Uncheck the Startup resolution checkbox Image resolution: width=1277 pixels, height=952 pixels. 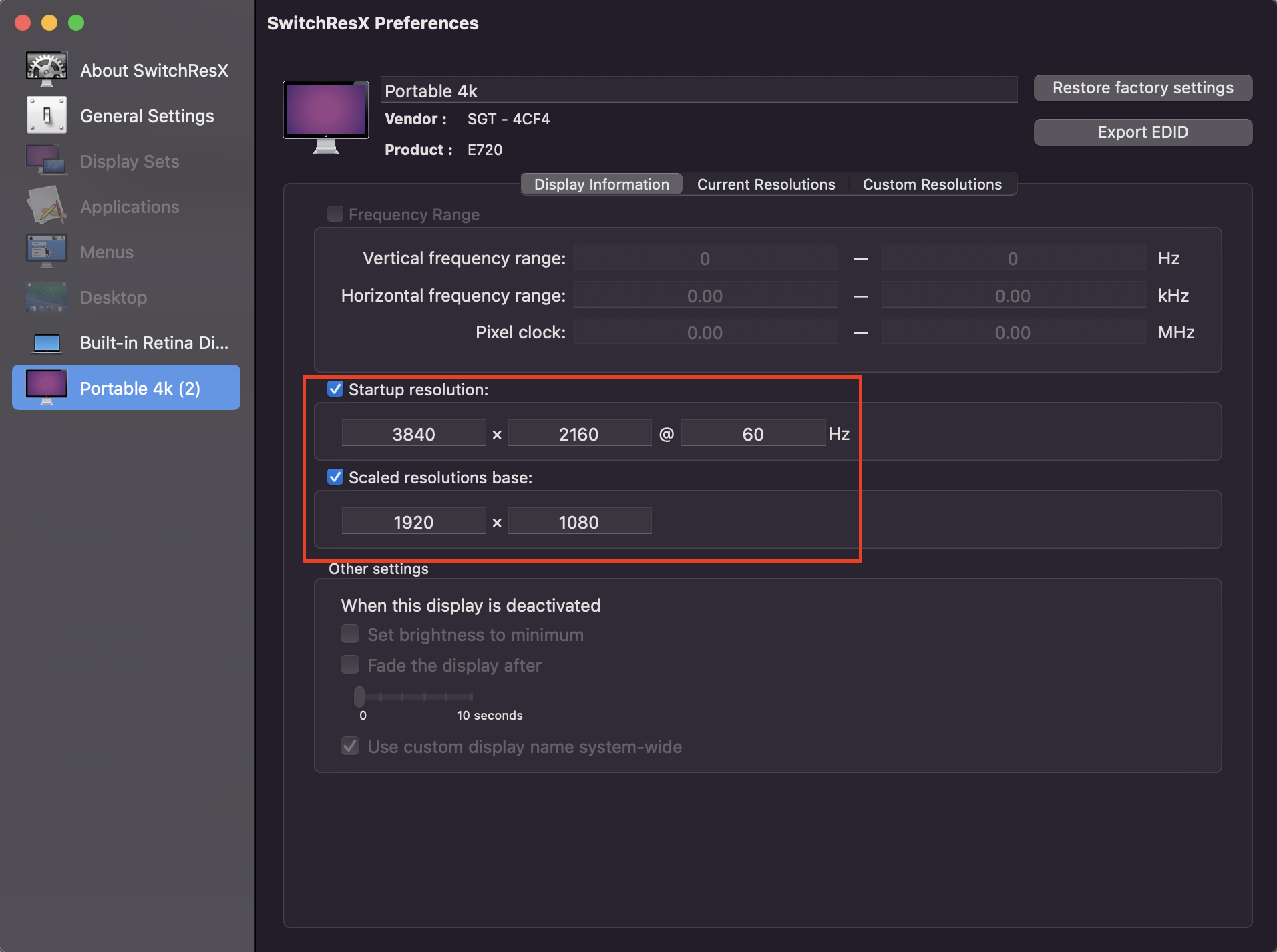coord(335,389)
